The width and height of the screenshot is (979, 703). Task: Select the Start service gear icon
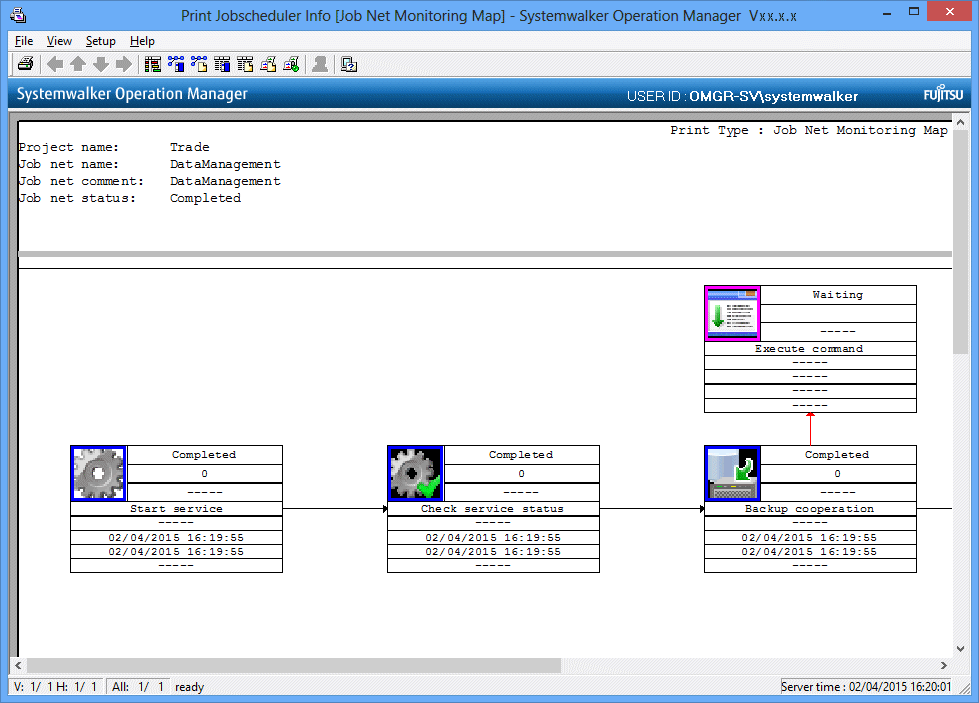[x=98, y=473]
